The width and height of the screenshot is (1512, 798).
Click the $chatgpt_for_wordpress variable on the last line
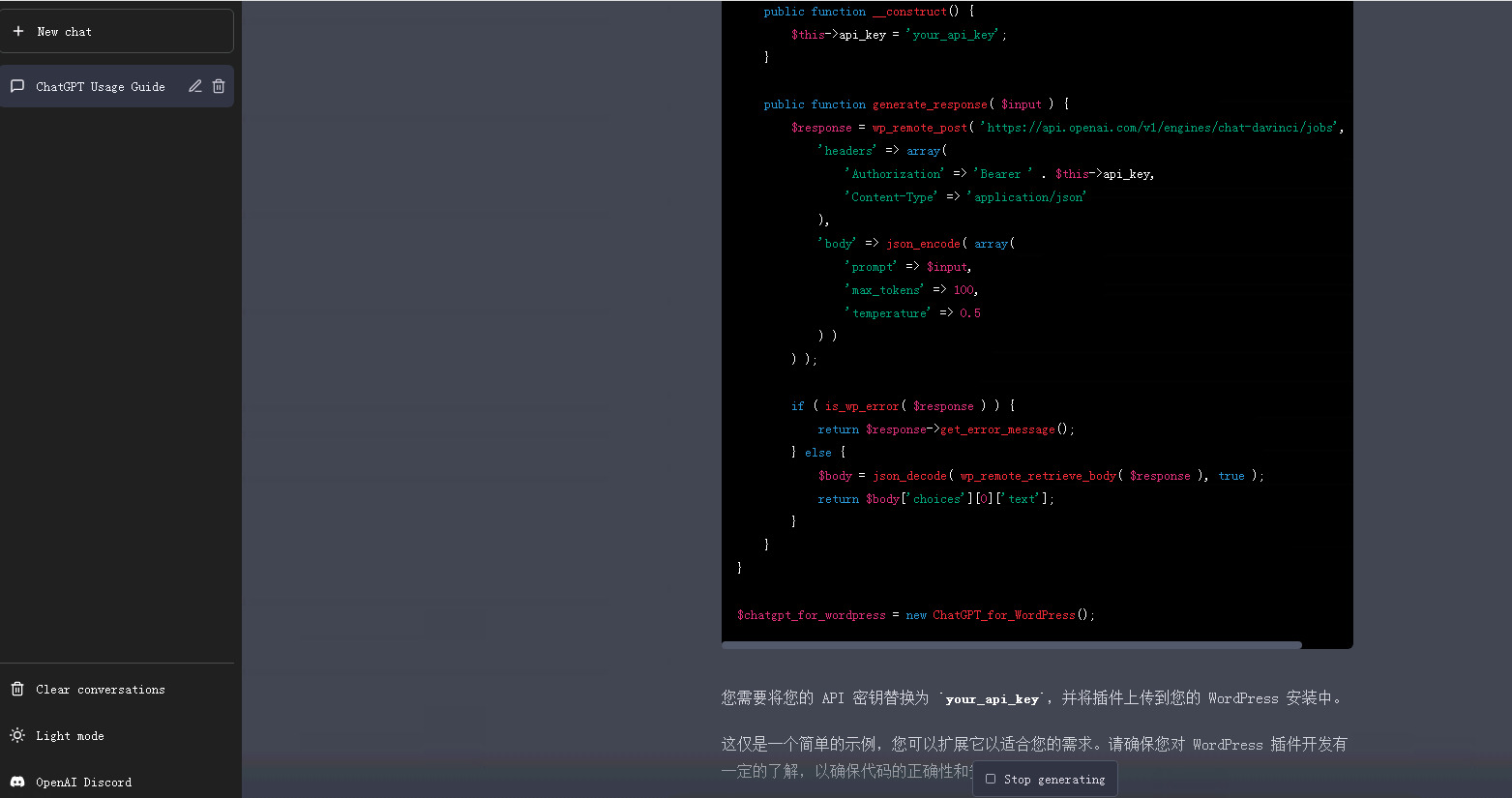click(x=812, y=614)
